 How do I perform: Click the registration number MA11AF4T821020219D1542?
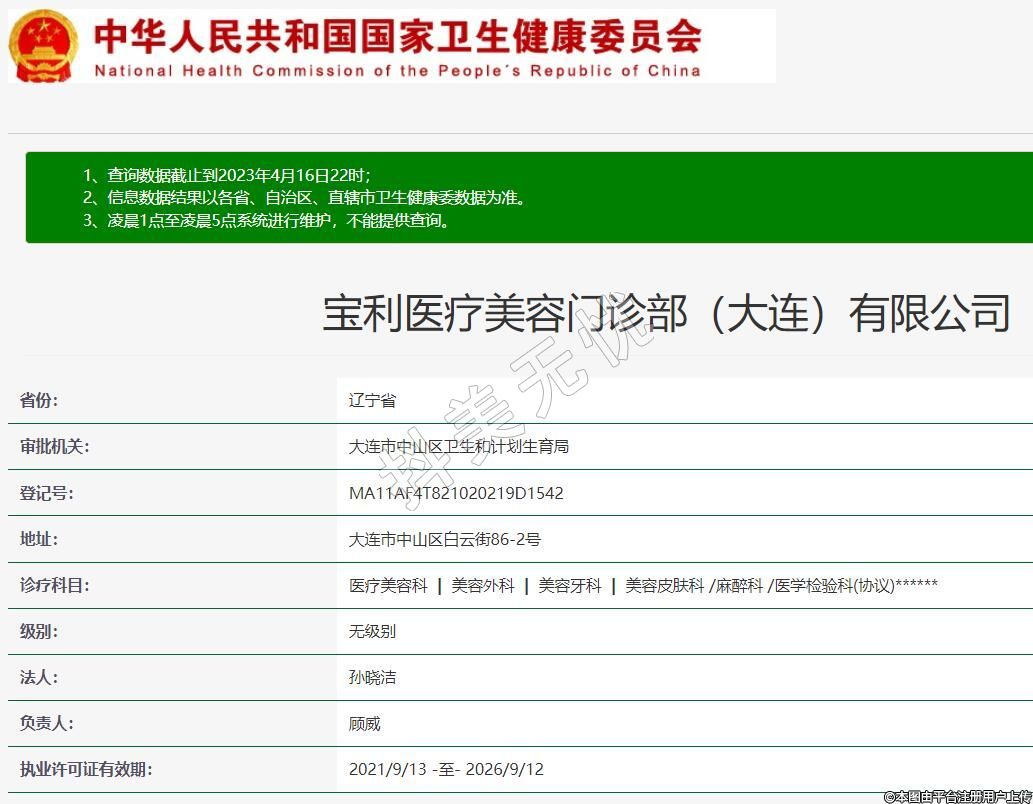pos(456,493)
